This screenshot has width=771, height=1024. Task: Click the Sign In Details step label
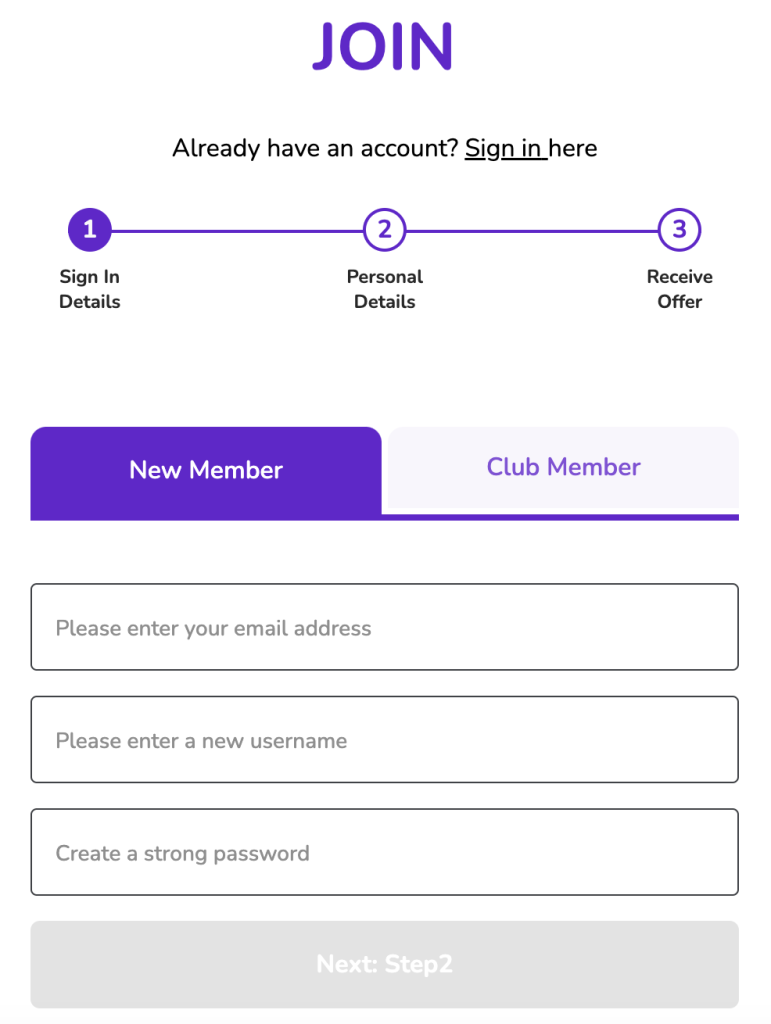[89, 289]
